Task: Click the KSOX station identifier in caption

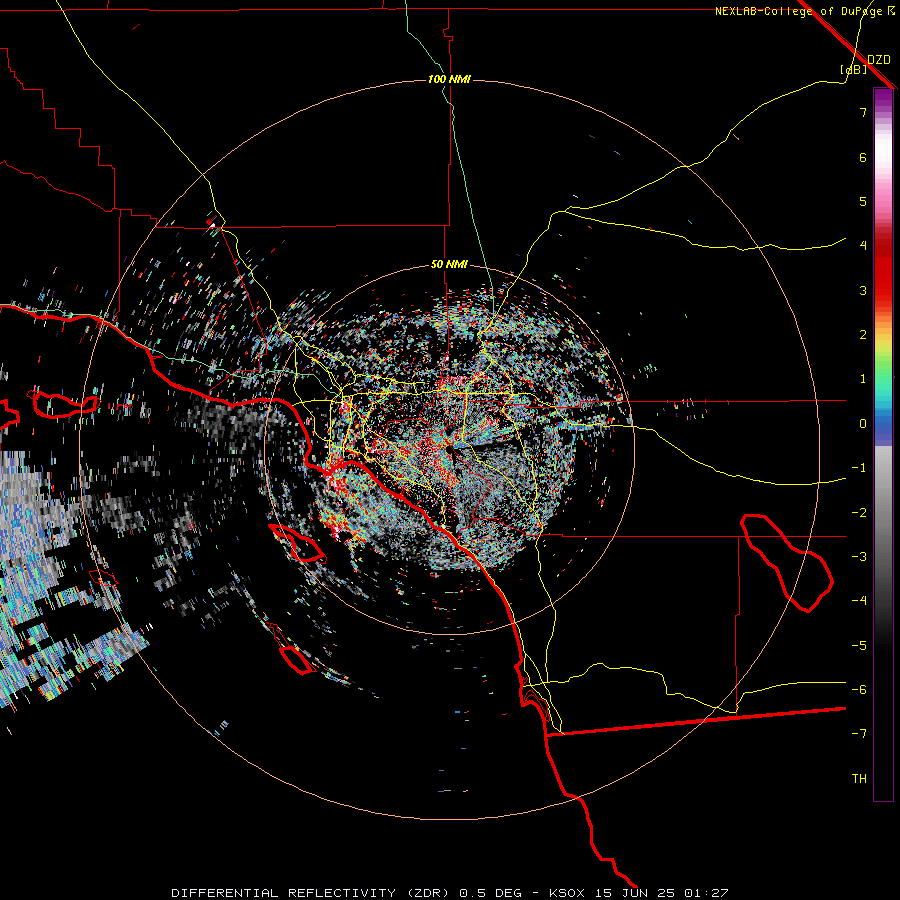Action: click(567, 893)
